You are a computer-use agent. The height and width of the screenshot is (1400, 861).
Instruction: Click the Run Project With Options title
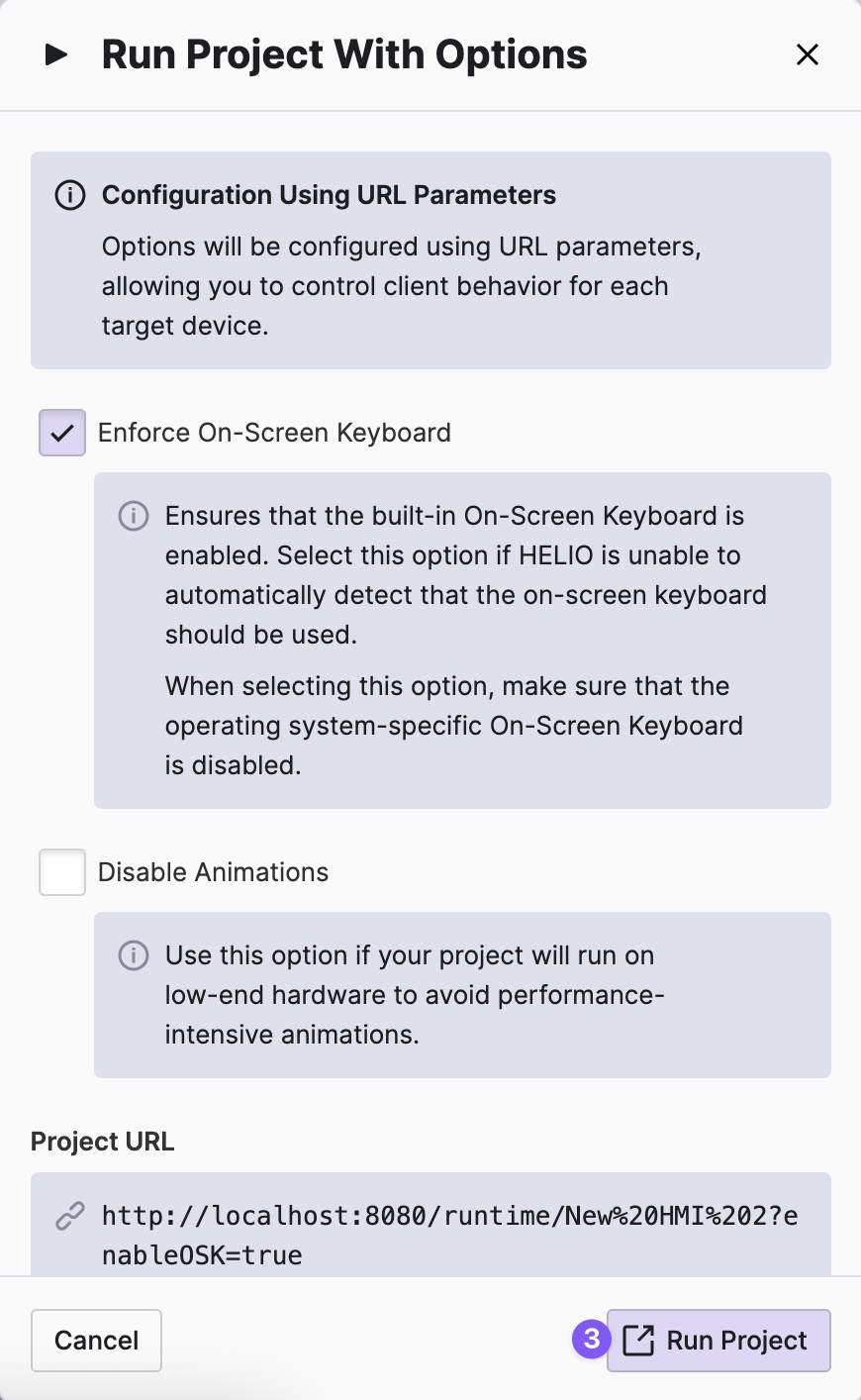pos(344,54)
